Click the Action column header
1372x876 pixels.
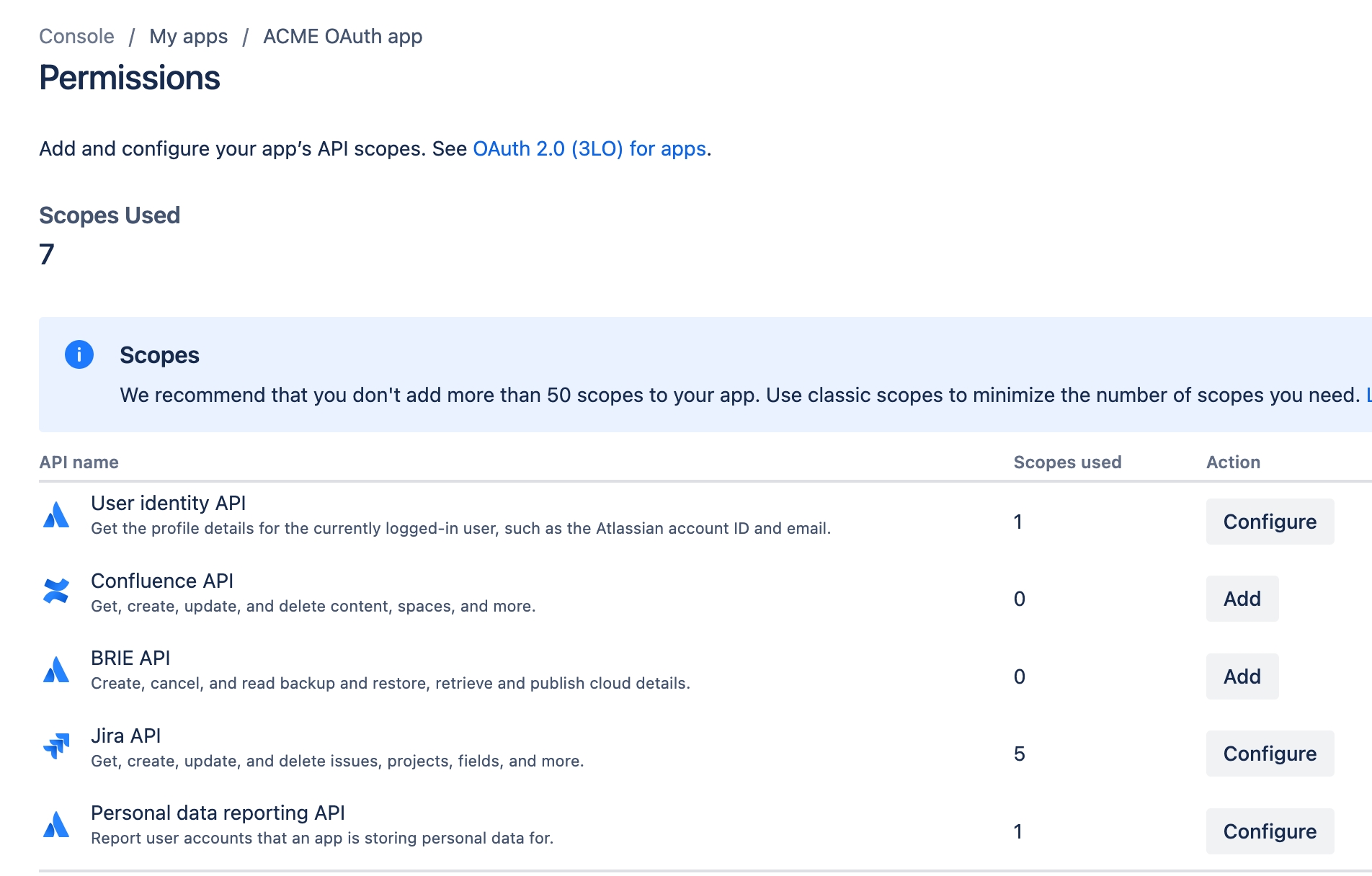pos(1233,462)
